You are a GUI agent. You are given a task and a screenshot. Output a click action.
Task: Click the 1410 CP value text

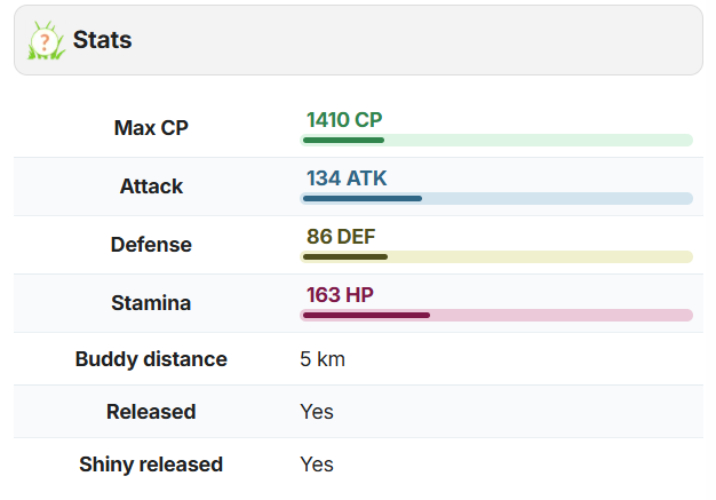344,120
